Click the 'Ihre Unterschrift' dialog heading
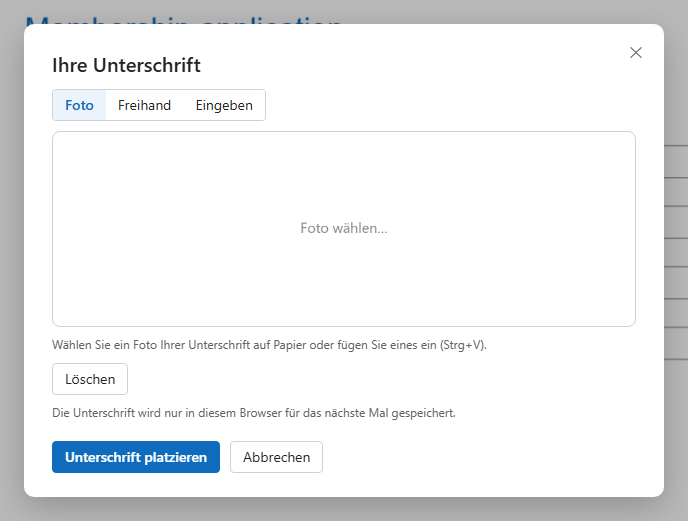 pyautogui.click(x=126, y=65)
